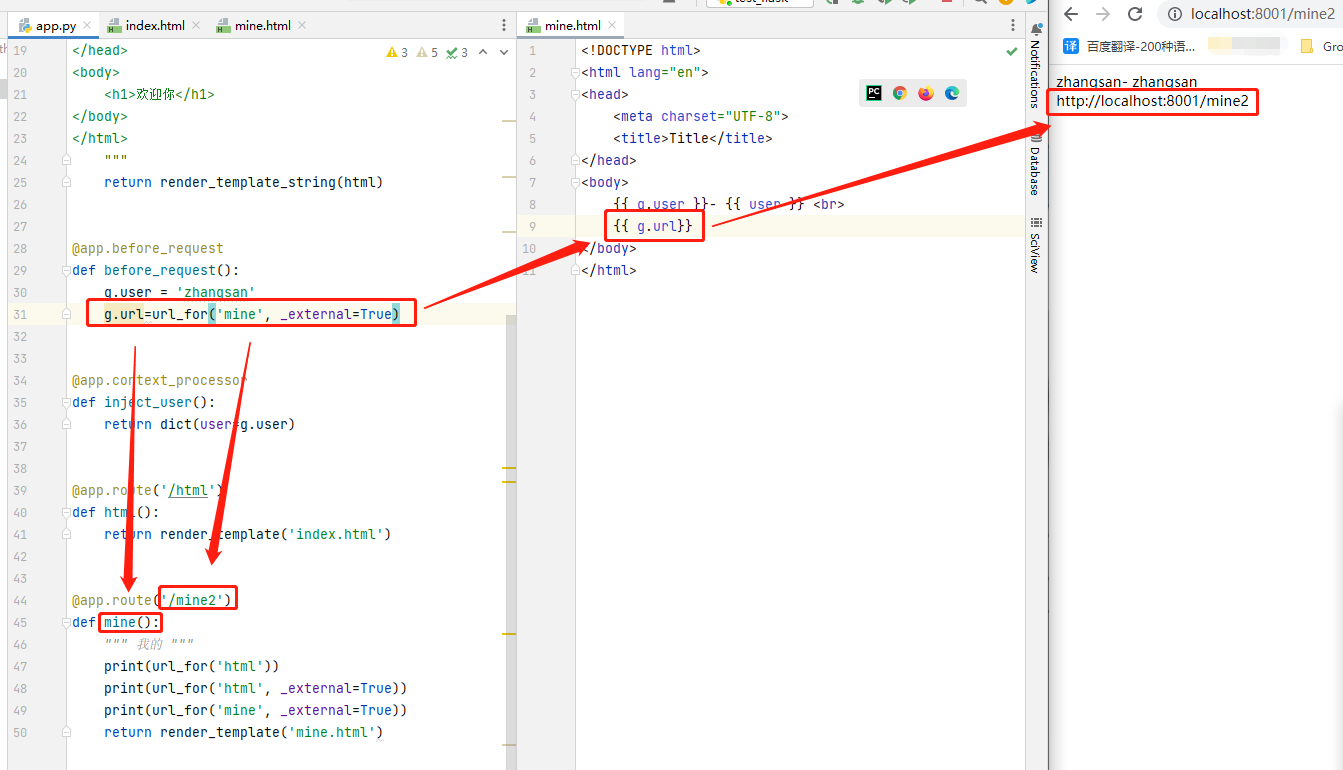The image size is (1343, 770).
Task: Collapse the before_request function at line 29
Action: pos(66,270)
